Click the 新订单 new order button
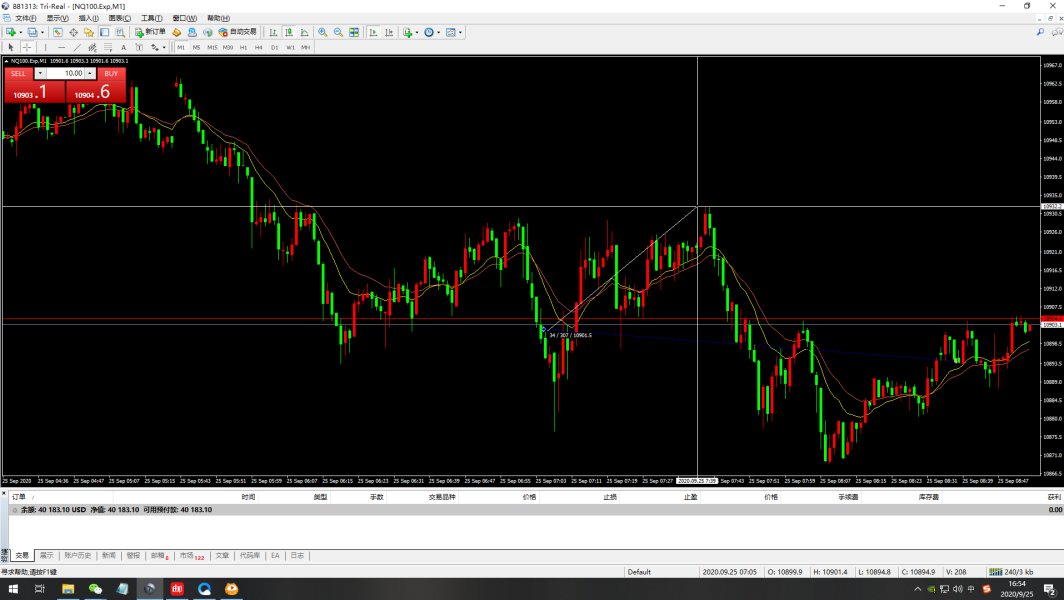Screen dimensions: 1064x600 [x=150, y=32]
